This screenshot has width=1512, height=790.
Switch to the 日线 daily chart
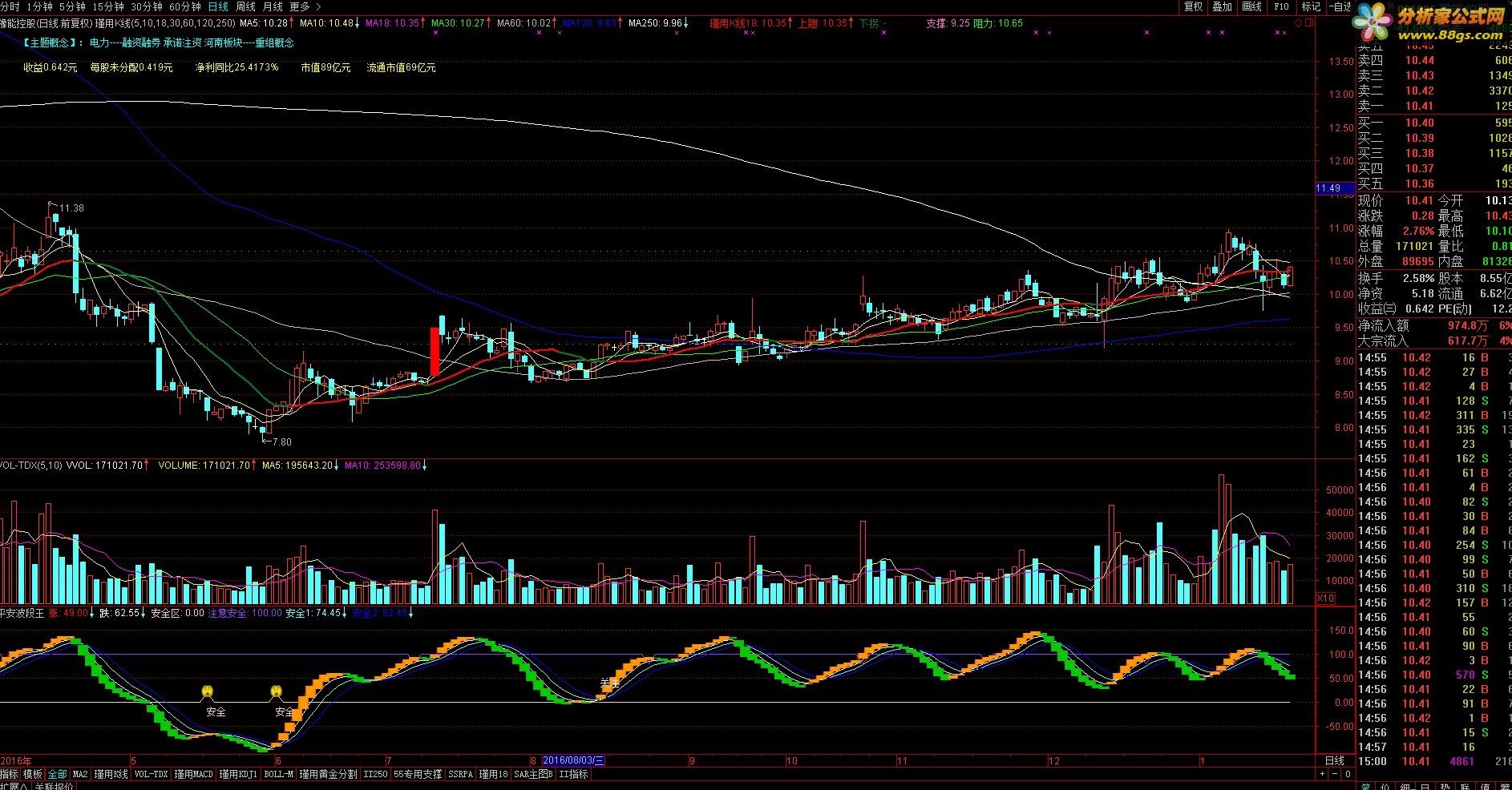click(x=218, y=6)
